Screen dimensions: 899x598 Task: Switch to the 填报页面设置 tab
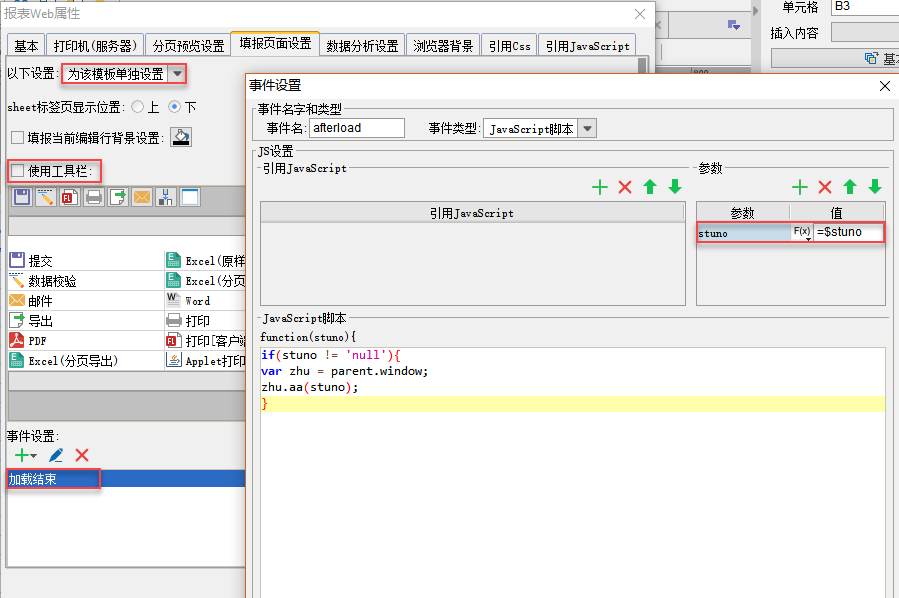[x=275, y=44]
